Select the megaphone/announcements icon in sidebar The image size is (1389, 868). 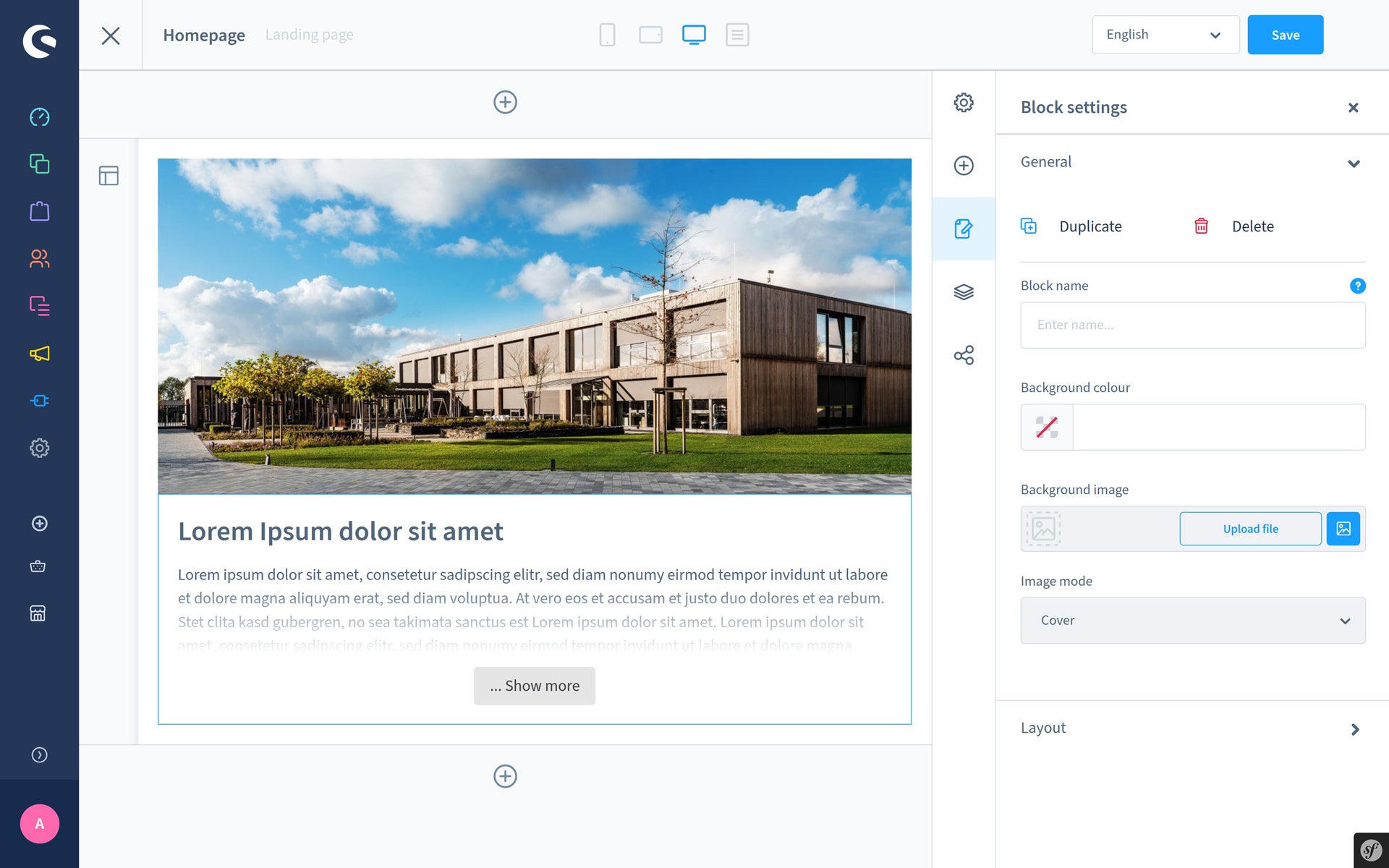click(40, 353)
